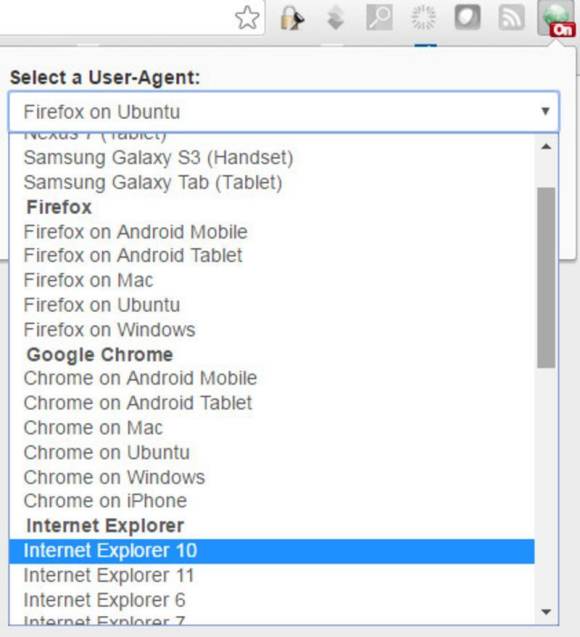Click the dropdown list scrollbar thumb
580x637 pixels.
click(x=546, y=278)
